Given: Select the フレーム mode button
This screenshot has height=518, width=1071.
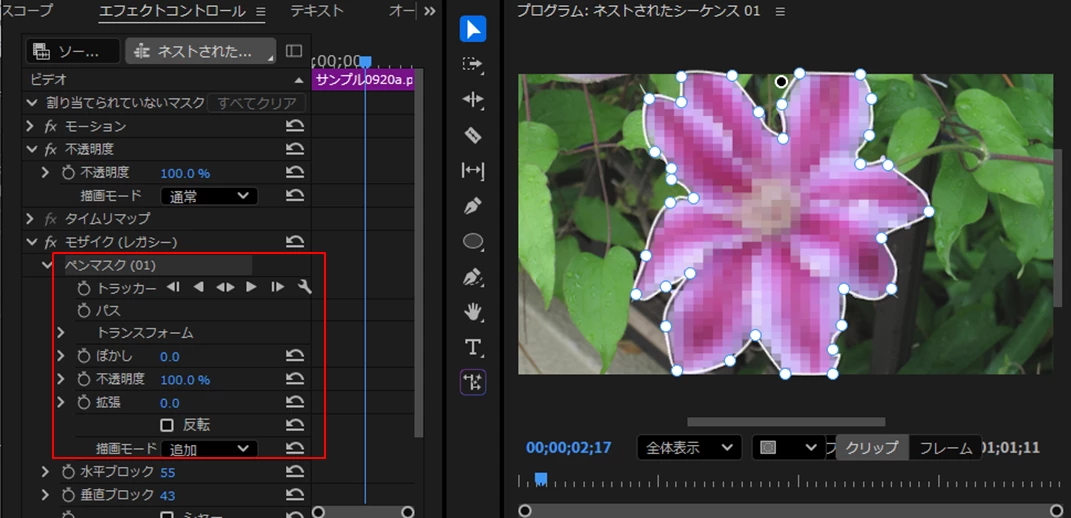Looking at the screenshot, I should click(x=945, y=448).
